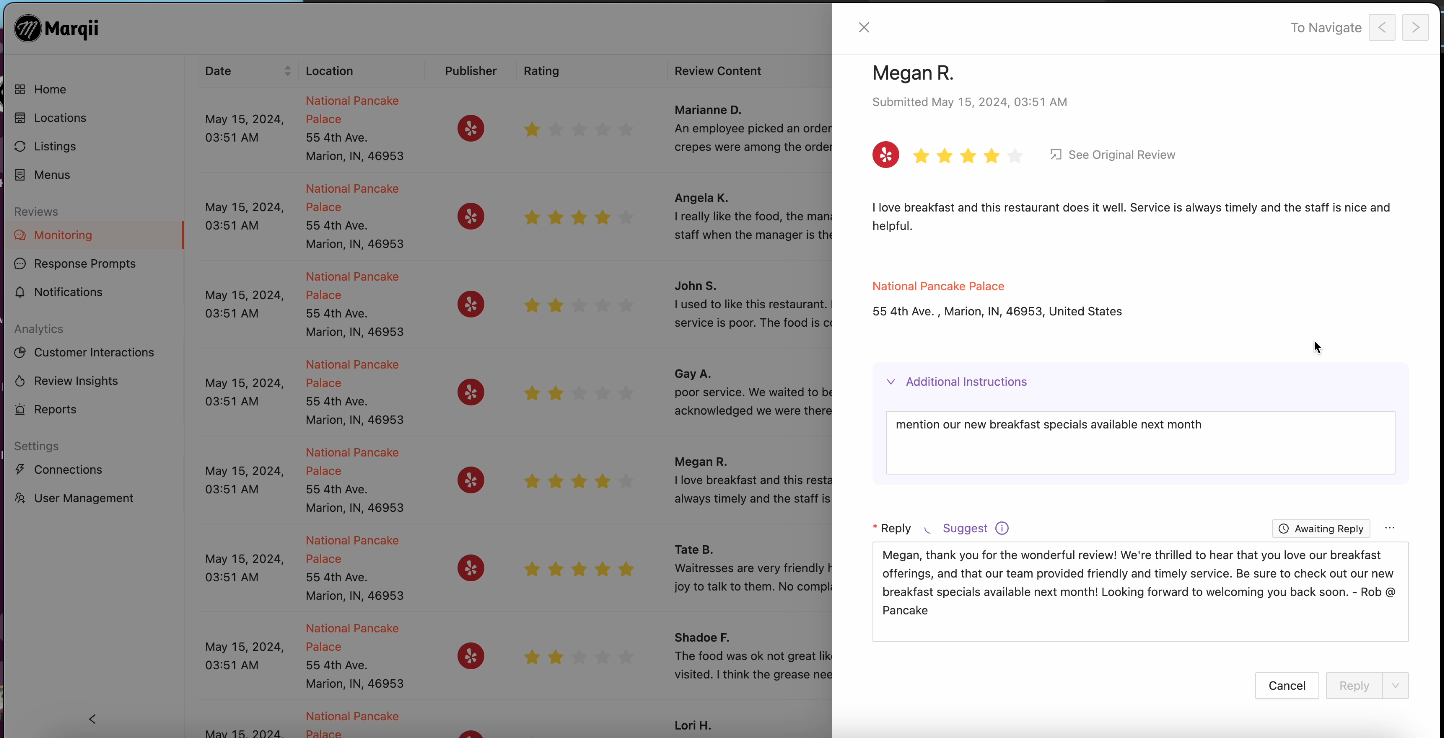
Task: Open Angela K.'s review row
Action: point(515,217)
